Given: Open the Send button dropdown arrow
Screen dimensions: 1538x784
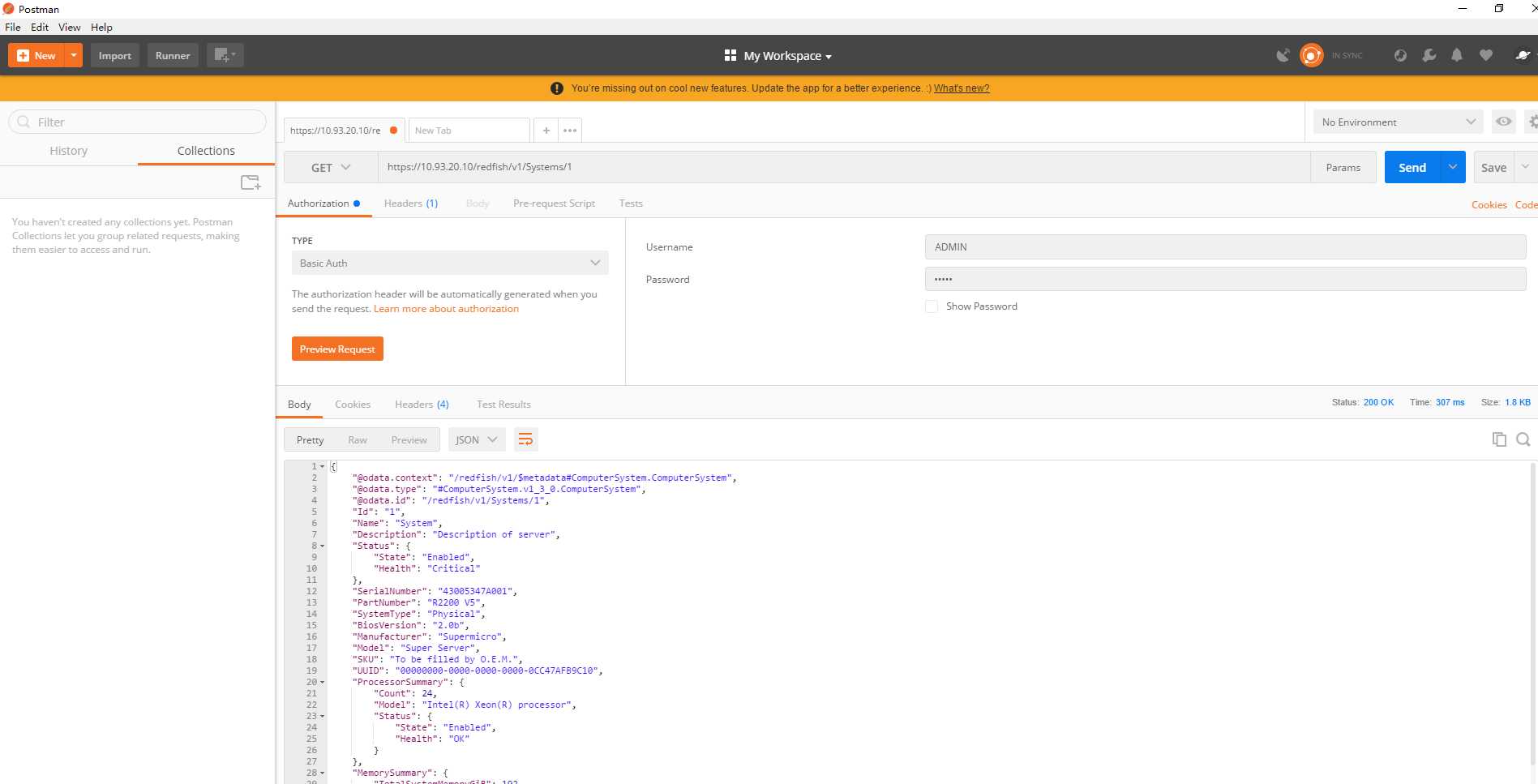Looking at the screenshot, I should [x=1453, y=167].
